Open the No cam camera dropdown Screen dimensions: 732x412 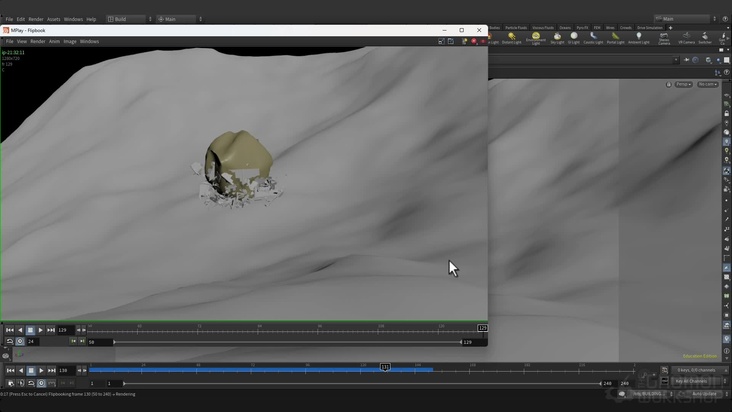(x=708, y=84)
